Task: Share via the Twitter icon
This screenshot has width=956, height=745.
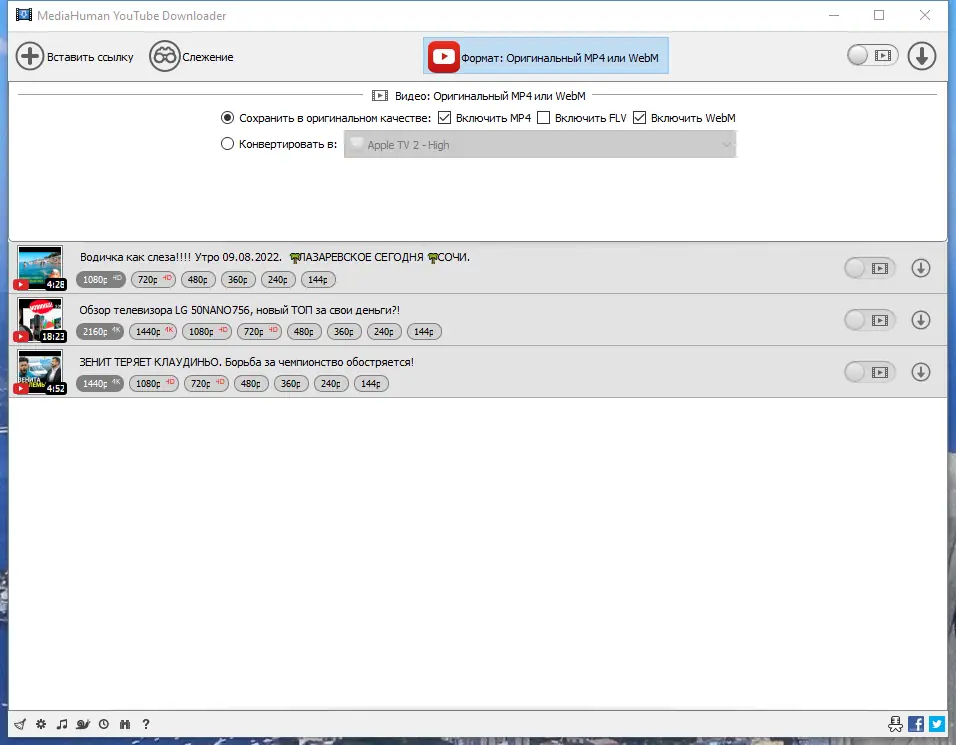Action: tap(936, 723)
